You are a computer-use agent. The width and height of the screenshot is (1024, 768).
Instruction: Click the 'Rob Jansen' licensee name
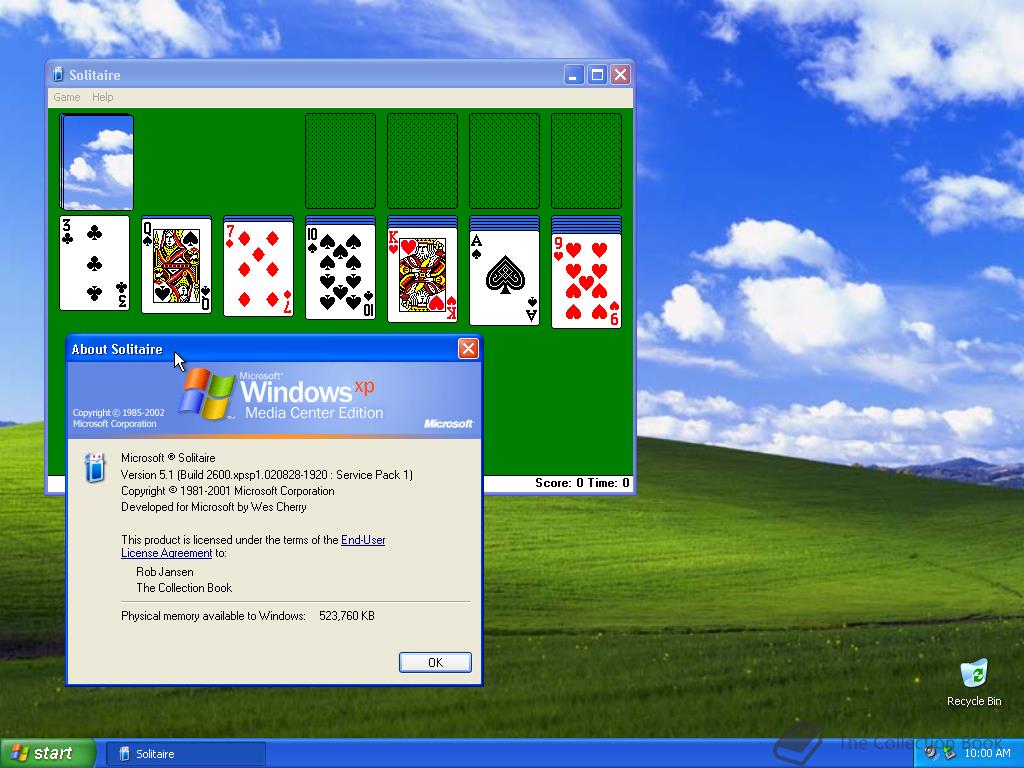[165, 571]
